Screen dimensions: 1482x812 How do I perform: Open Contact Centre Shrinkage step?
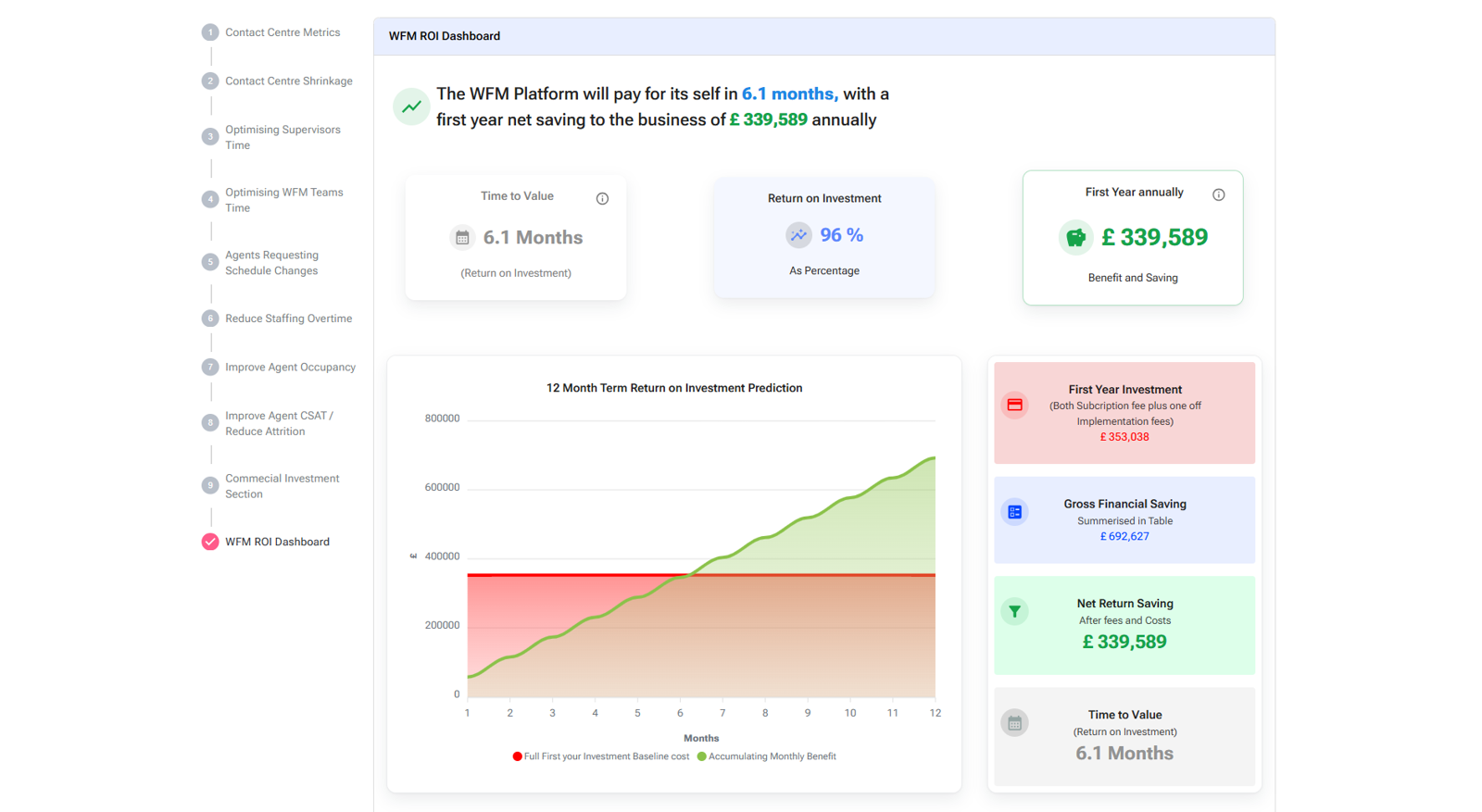click(289, 81)
